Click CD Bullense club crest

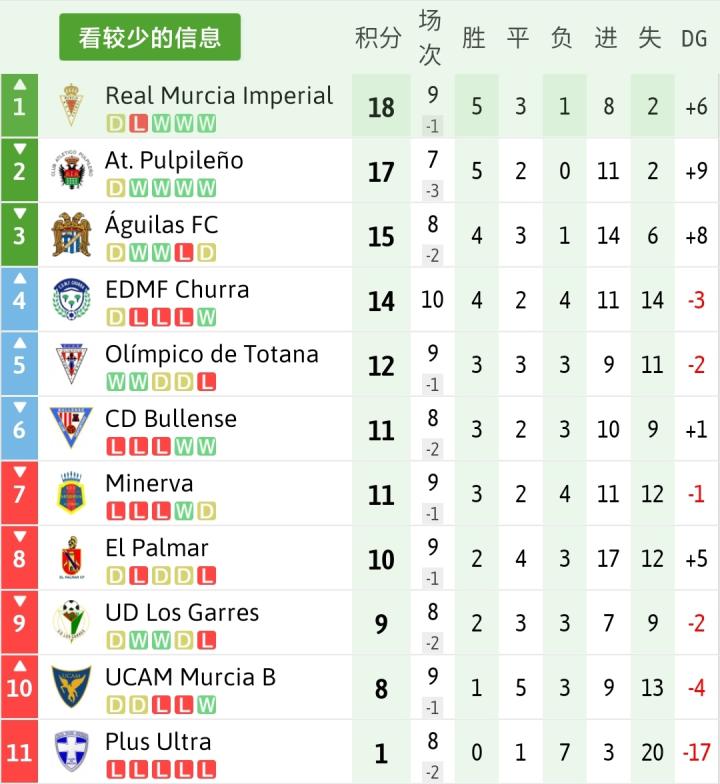coord(71,429)
